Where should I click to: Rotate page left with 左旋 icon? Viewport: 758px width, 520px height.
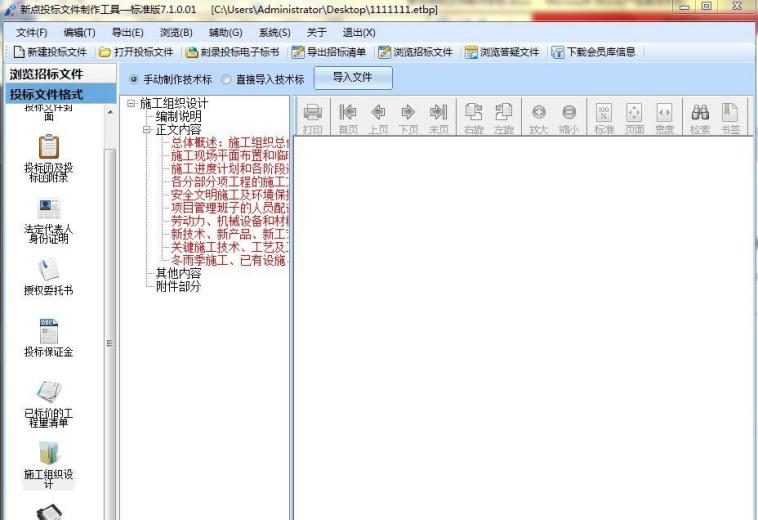(x=503, y=112)
